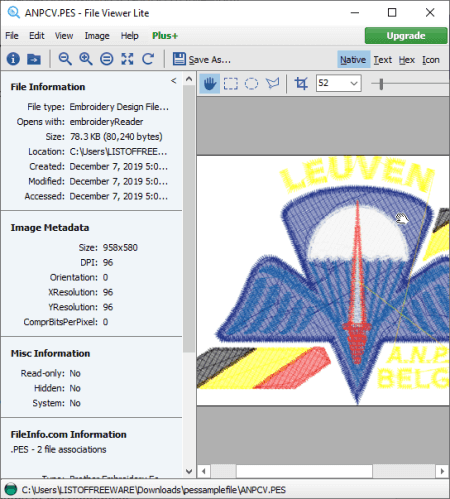Switch to Native view

353,60
